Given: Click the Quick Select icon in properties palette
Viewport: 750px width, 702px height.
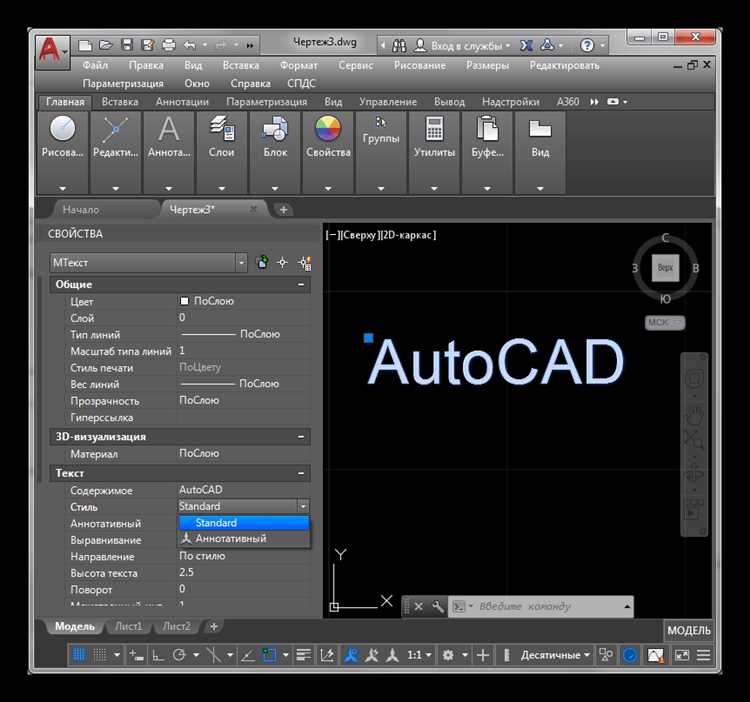Looking at the screenshot, I should (304, 262).
